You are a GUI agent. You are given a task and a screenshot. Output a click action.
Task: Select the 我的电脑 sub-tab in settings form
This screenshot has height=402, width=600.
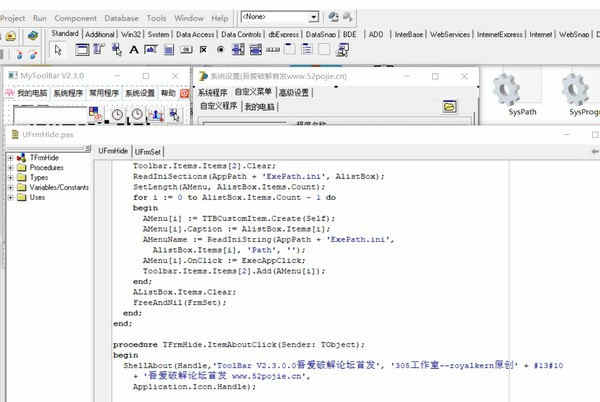pyautogui.click(x=259, y=107)
